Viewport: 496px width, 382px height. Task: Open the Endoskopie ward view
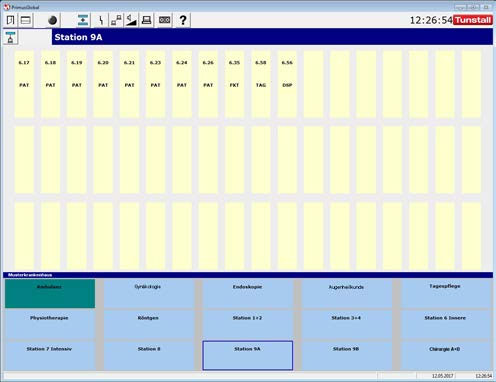[247, 293]
